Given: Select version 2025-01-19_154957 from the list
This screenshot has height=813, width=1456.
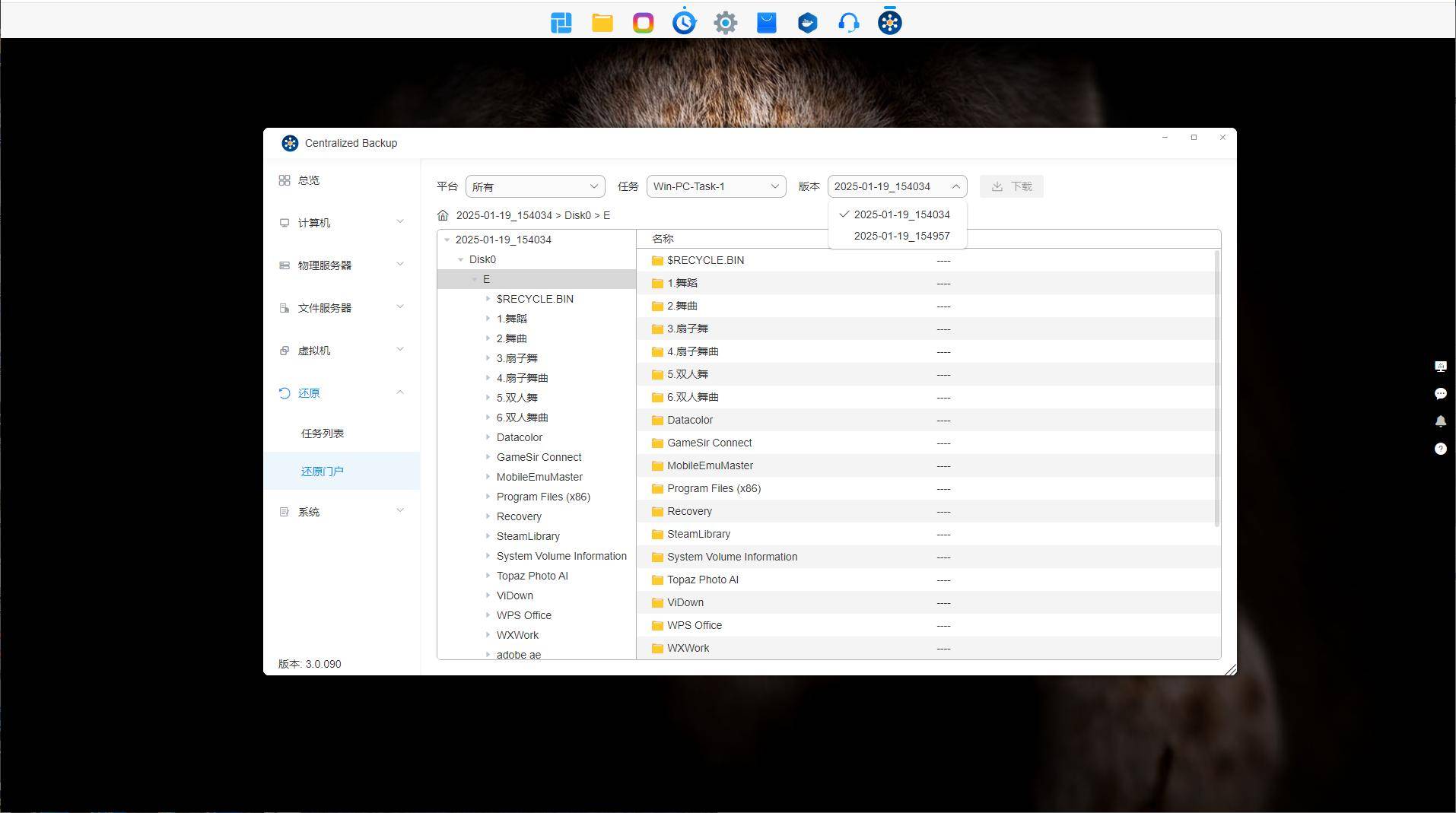Looking at the screenshot, I should [901, 237].
